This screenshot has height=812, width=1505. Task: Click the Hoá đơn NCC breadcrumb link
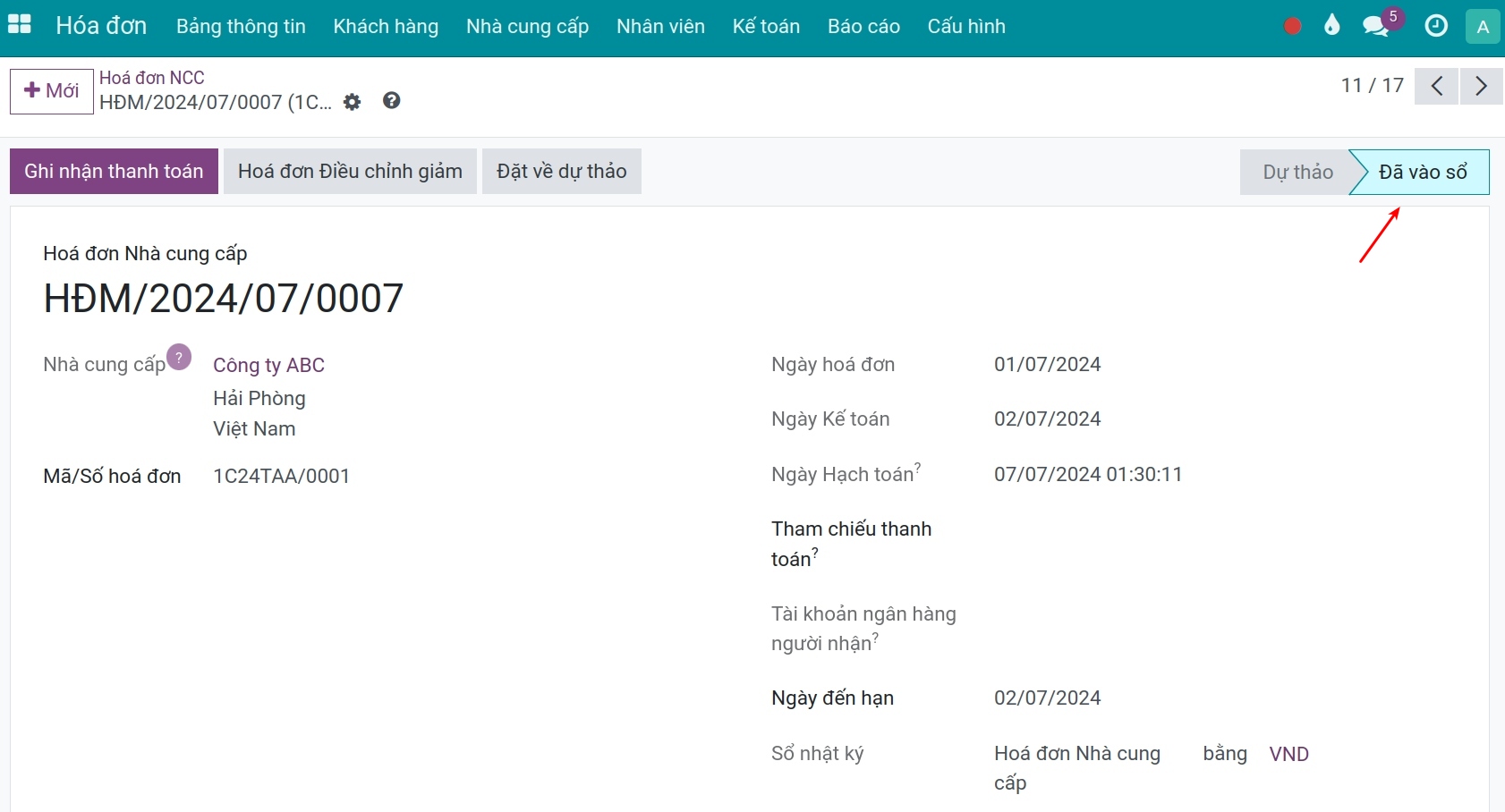pos(152,78)
